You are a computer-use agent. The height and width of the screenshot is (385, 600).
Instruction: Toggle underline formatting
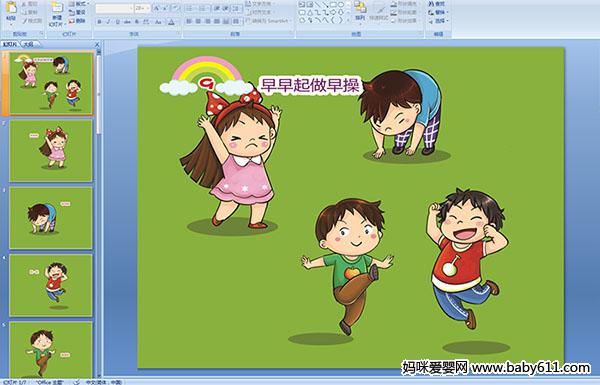[117, 22]
